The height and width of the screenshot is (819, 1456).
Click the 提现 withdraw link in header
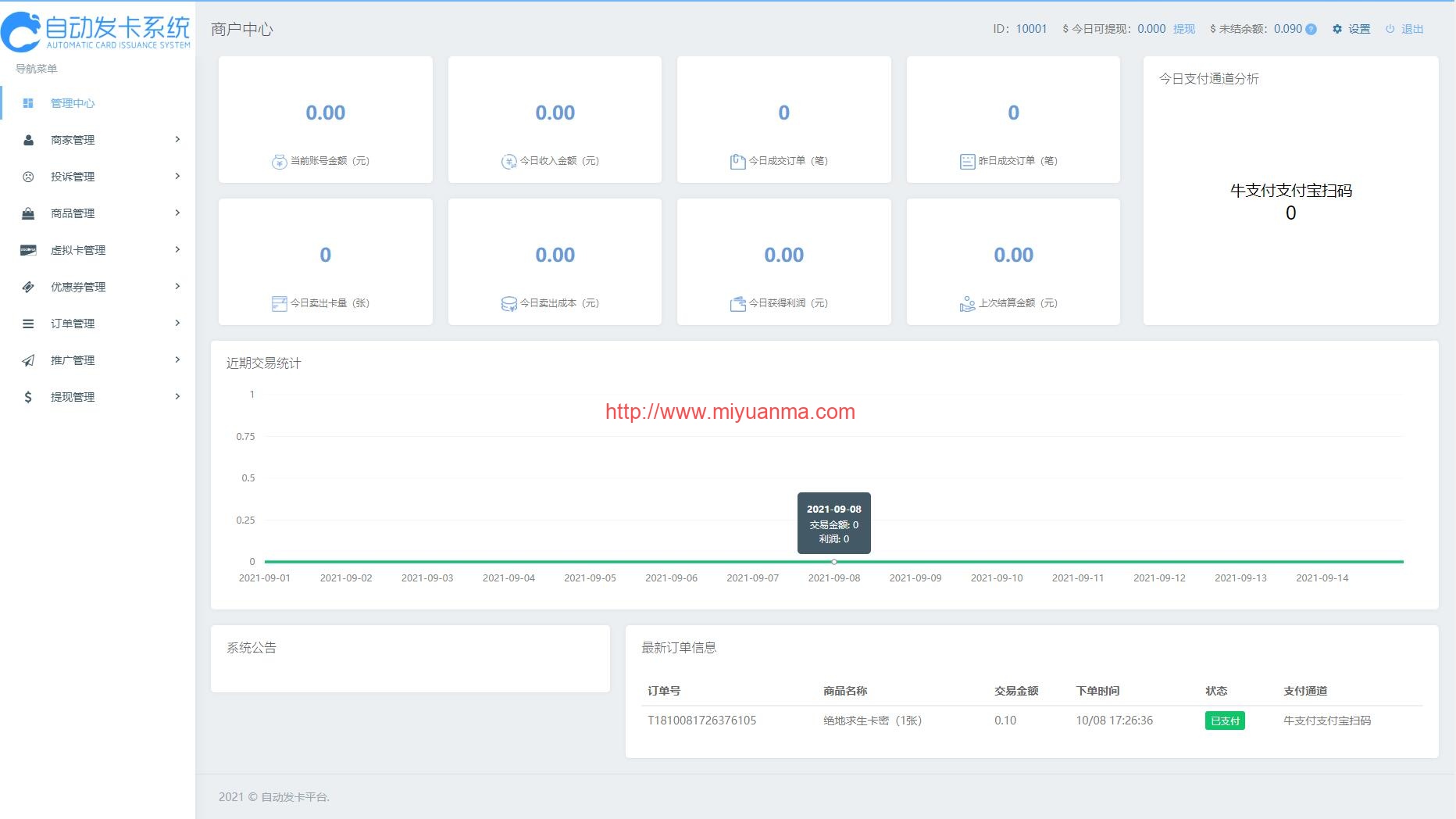coord(1184,29)
